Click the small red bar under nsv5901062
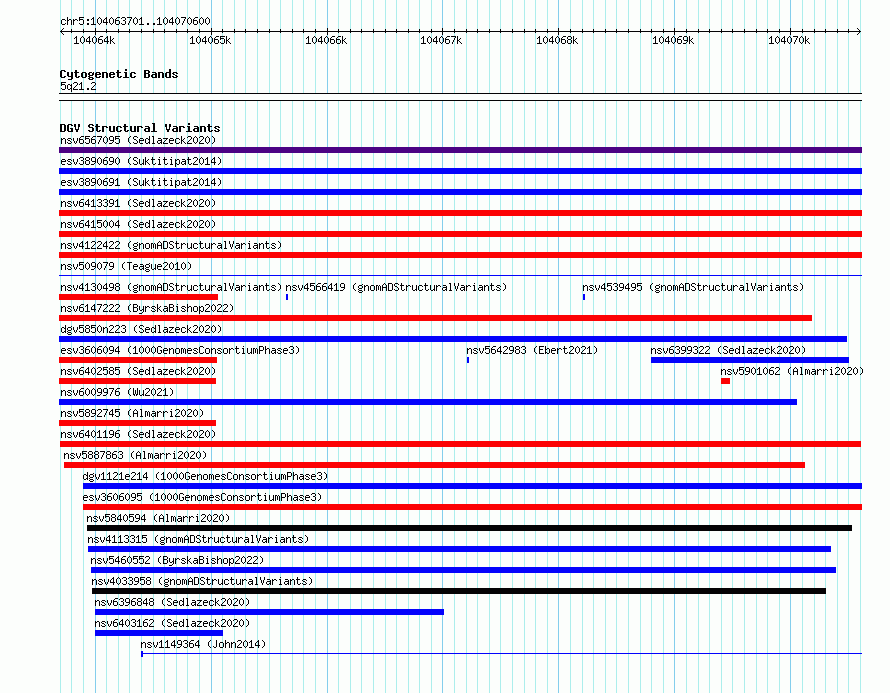The height and width of the screenshot is (693, 890). pos(725,381)
